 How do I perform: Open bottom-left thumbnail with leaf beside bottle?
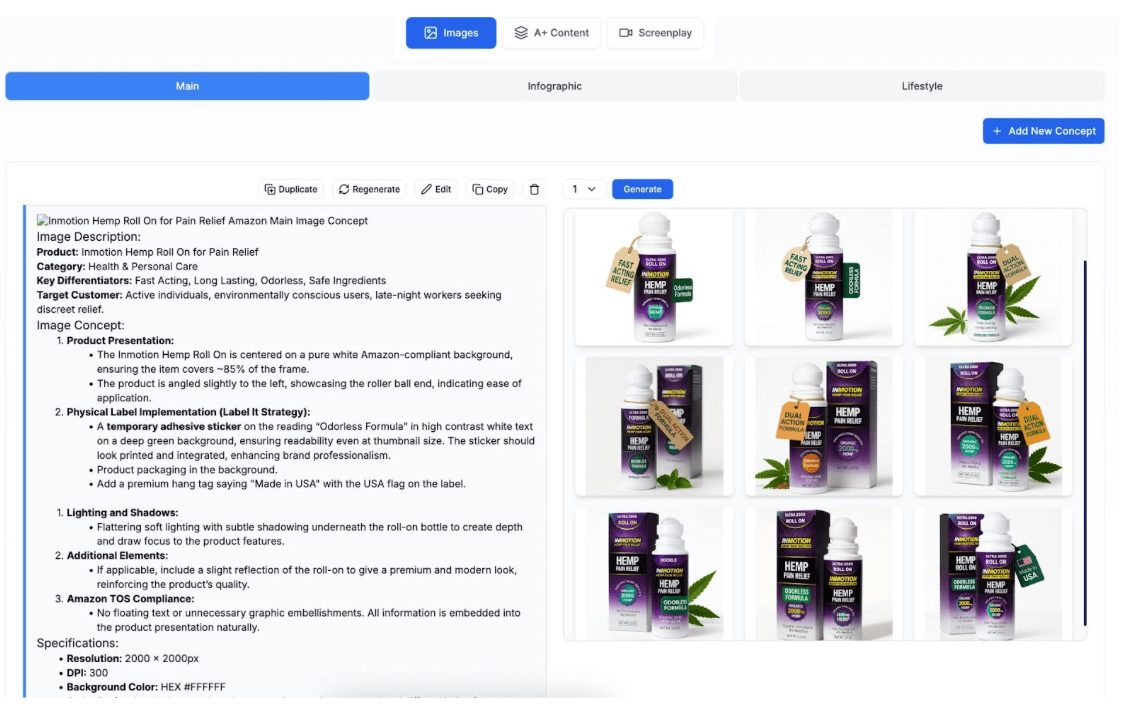[654, 574]
